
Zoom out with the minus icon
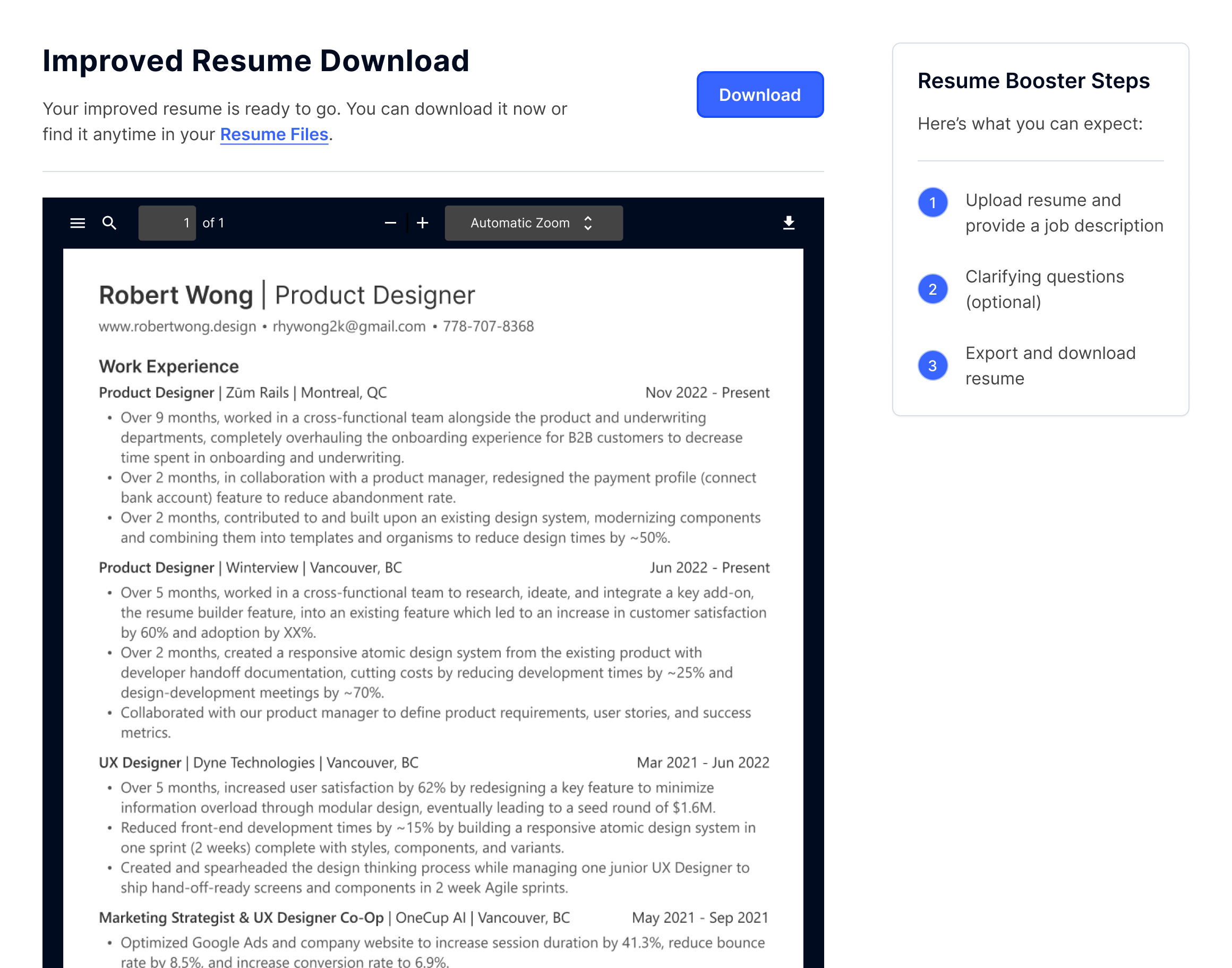390,224
